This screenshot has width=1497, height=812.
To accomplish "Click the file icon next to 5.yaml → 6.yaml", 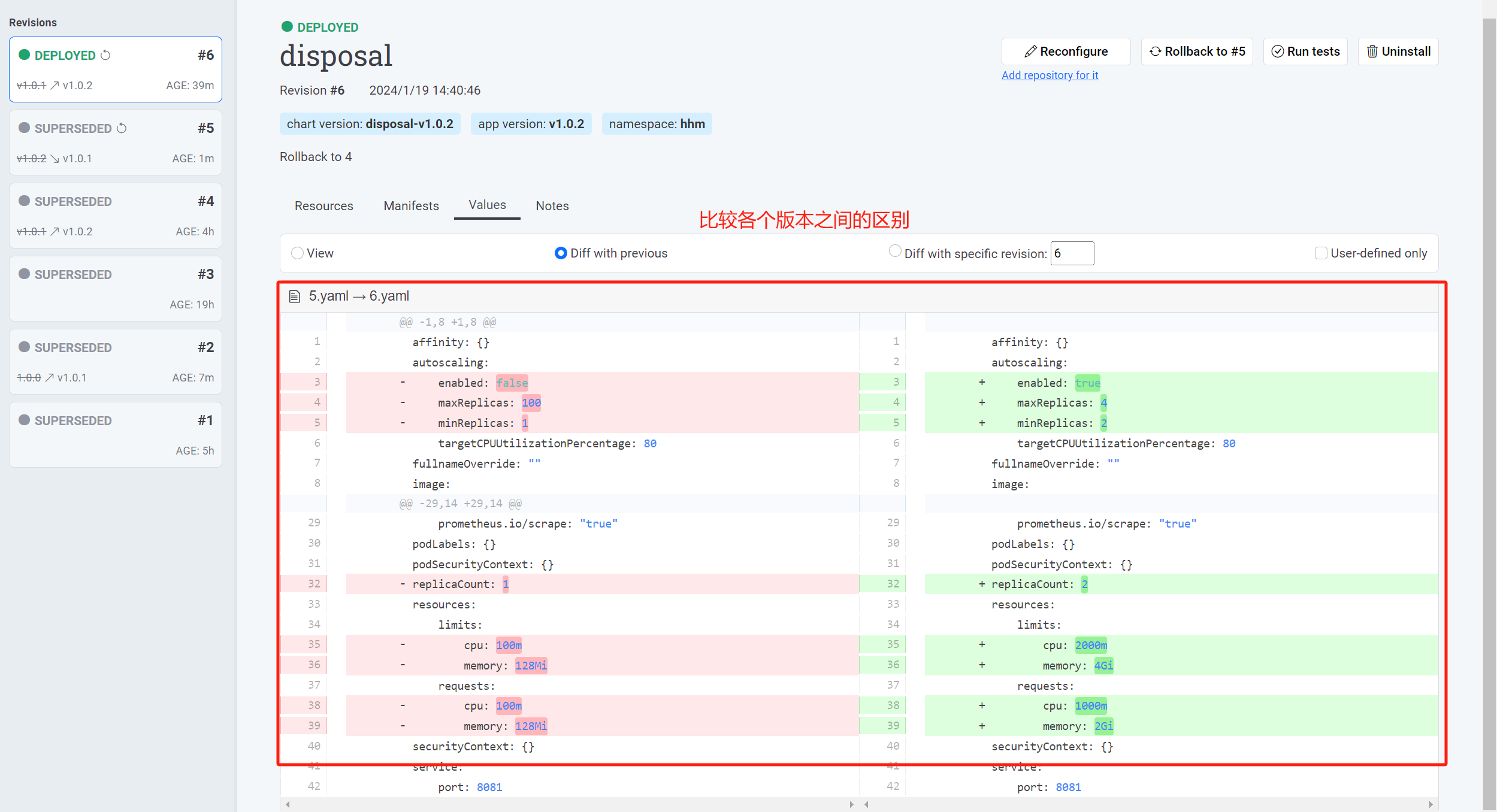I will [x=294, y=296].
